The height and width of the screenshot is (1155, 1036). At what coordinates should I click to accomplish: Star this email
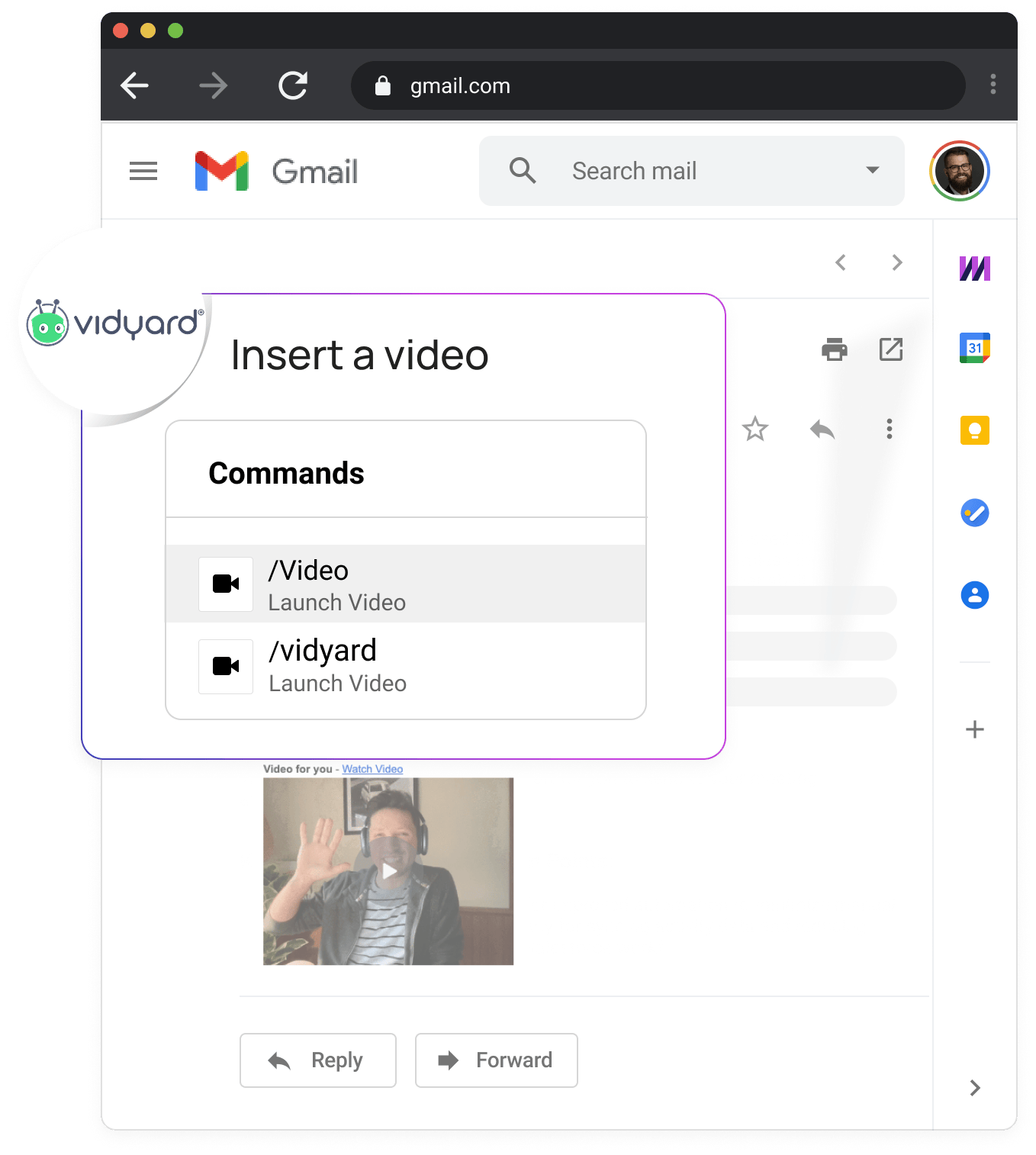click(755, 429)
